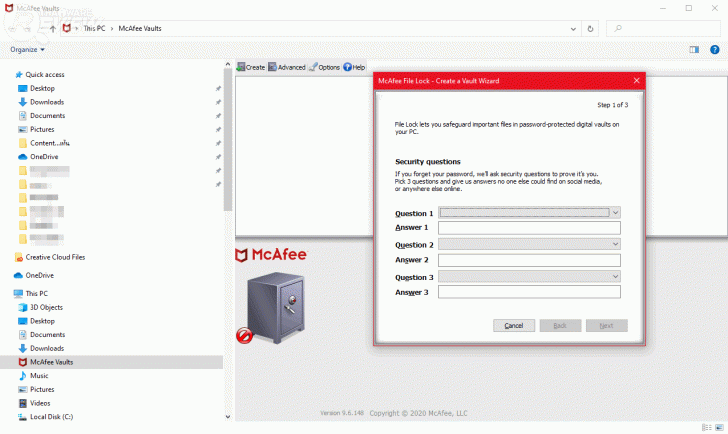Click the Next button in wizard
The width and height of the screenshot is (728, 434).
pyautogui.click(x=607, y=325)
